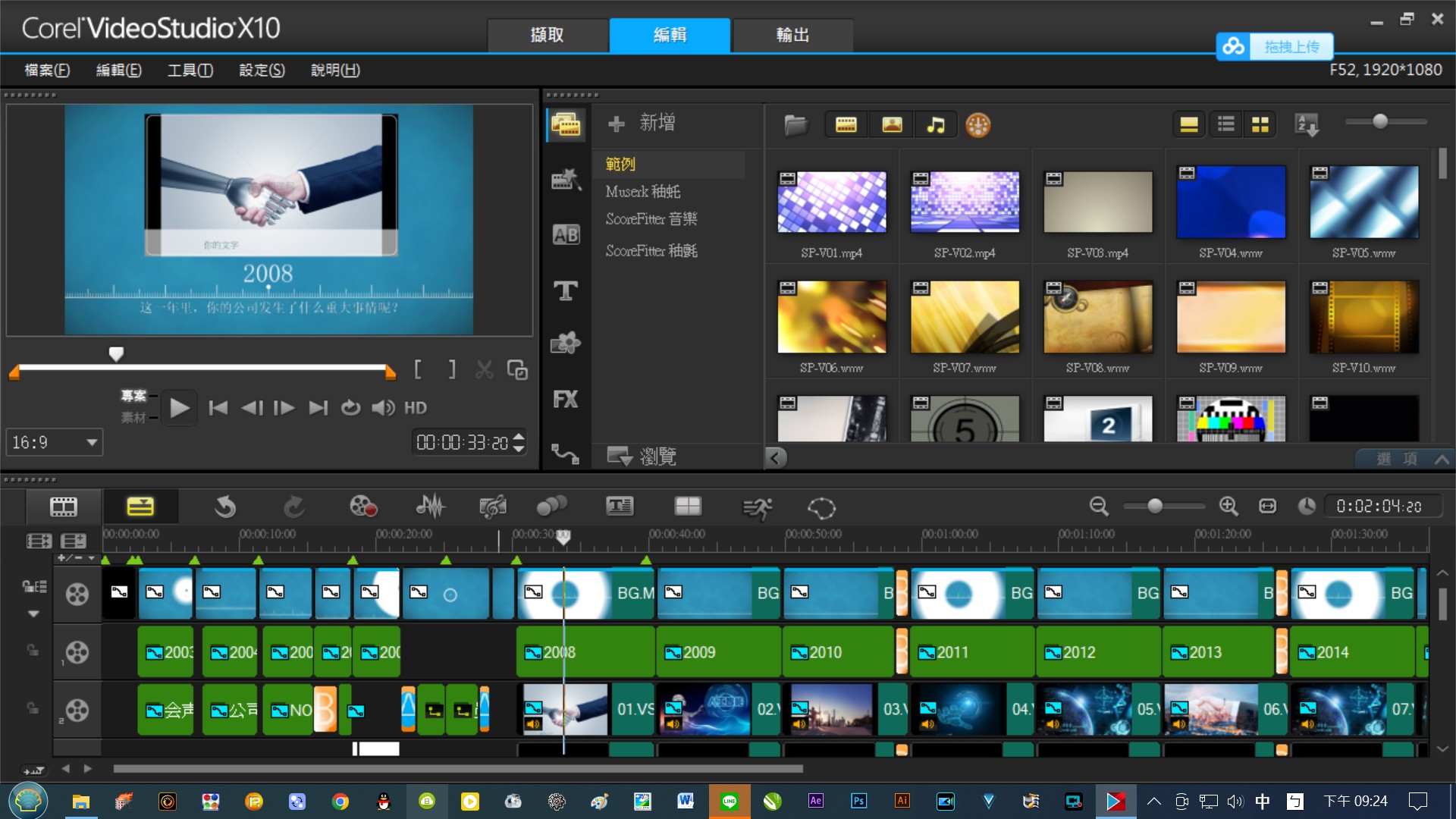Open the Graphic library icon
Image resolution: width=1456 pixels, height=819 pixels.
click(566, 344)
